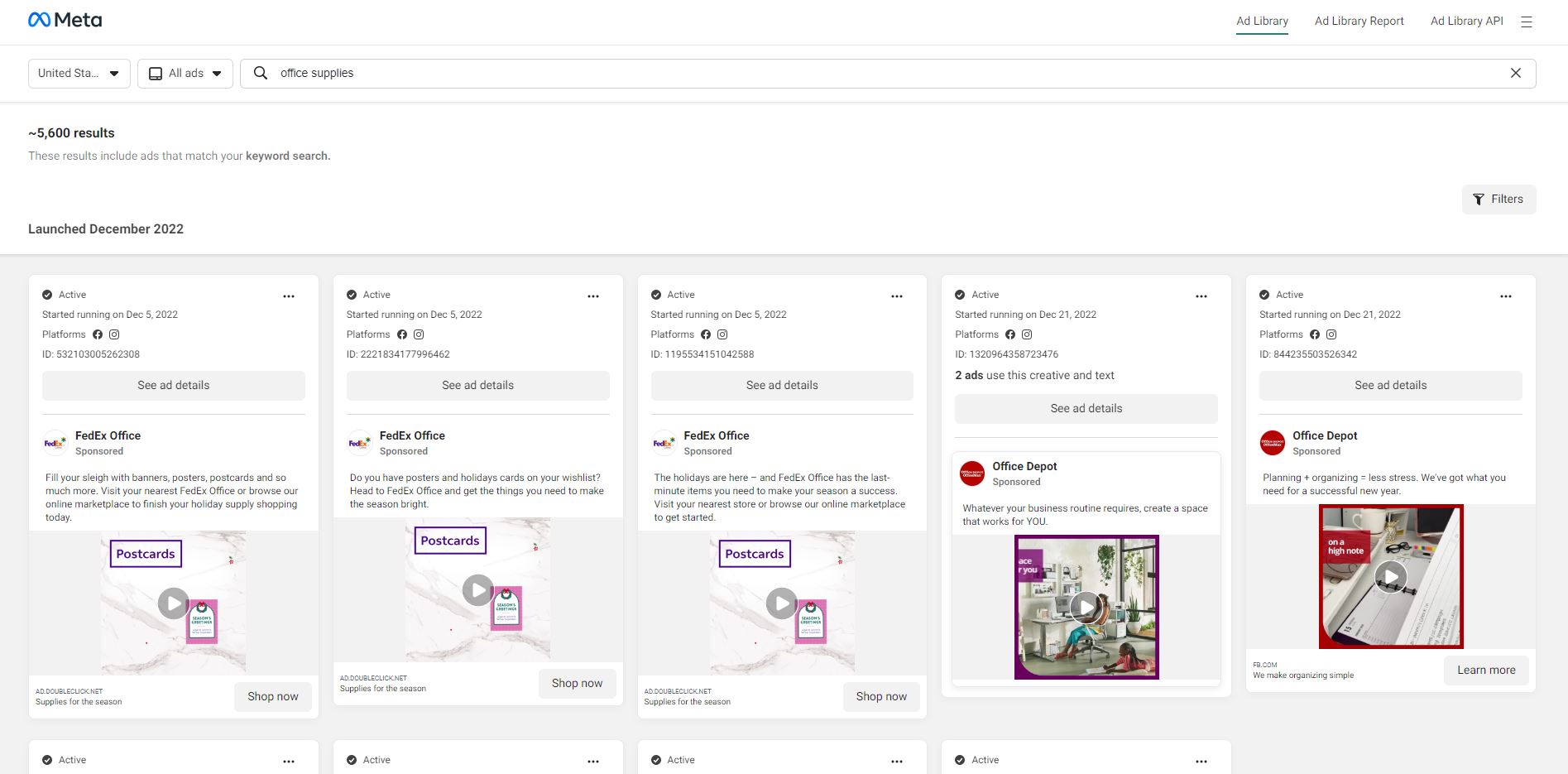Click Instagram platform icon on the second ad
The image size is (1568, 774).
419,334
